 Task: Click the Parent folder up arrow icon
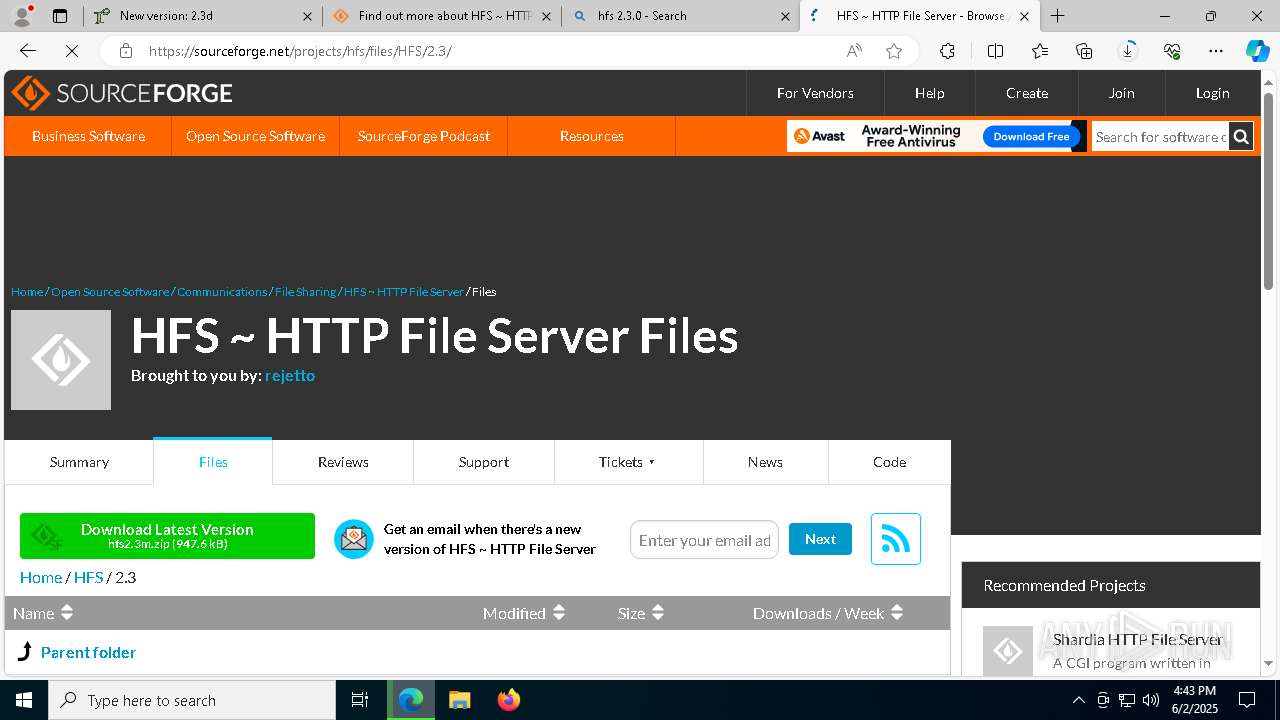[26, 652]
